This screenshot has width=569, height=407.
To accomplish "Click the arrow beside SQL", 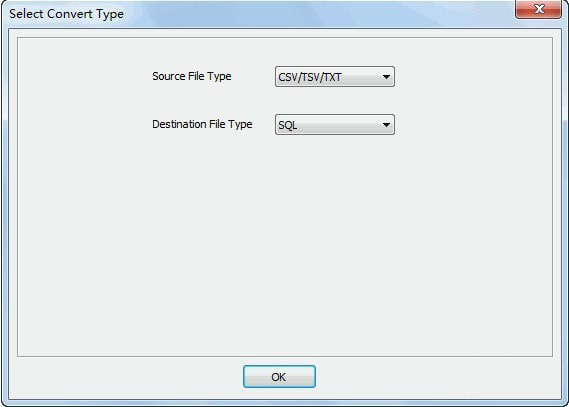I will 386,125.
